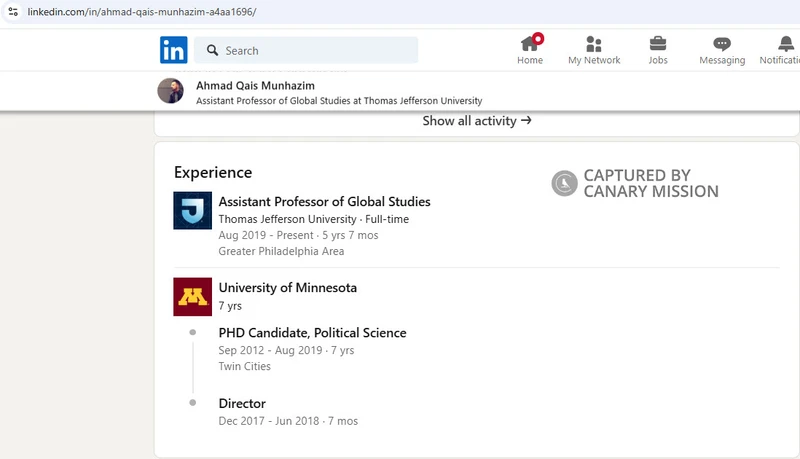
Task: Open University of Minnesota company link
Action: pos(288,288)
